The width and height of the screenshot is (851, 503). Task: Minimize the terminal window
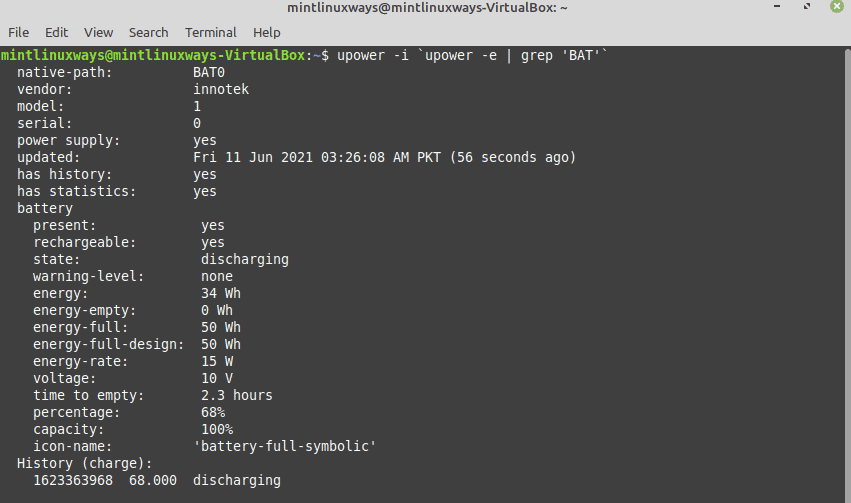777,7
